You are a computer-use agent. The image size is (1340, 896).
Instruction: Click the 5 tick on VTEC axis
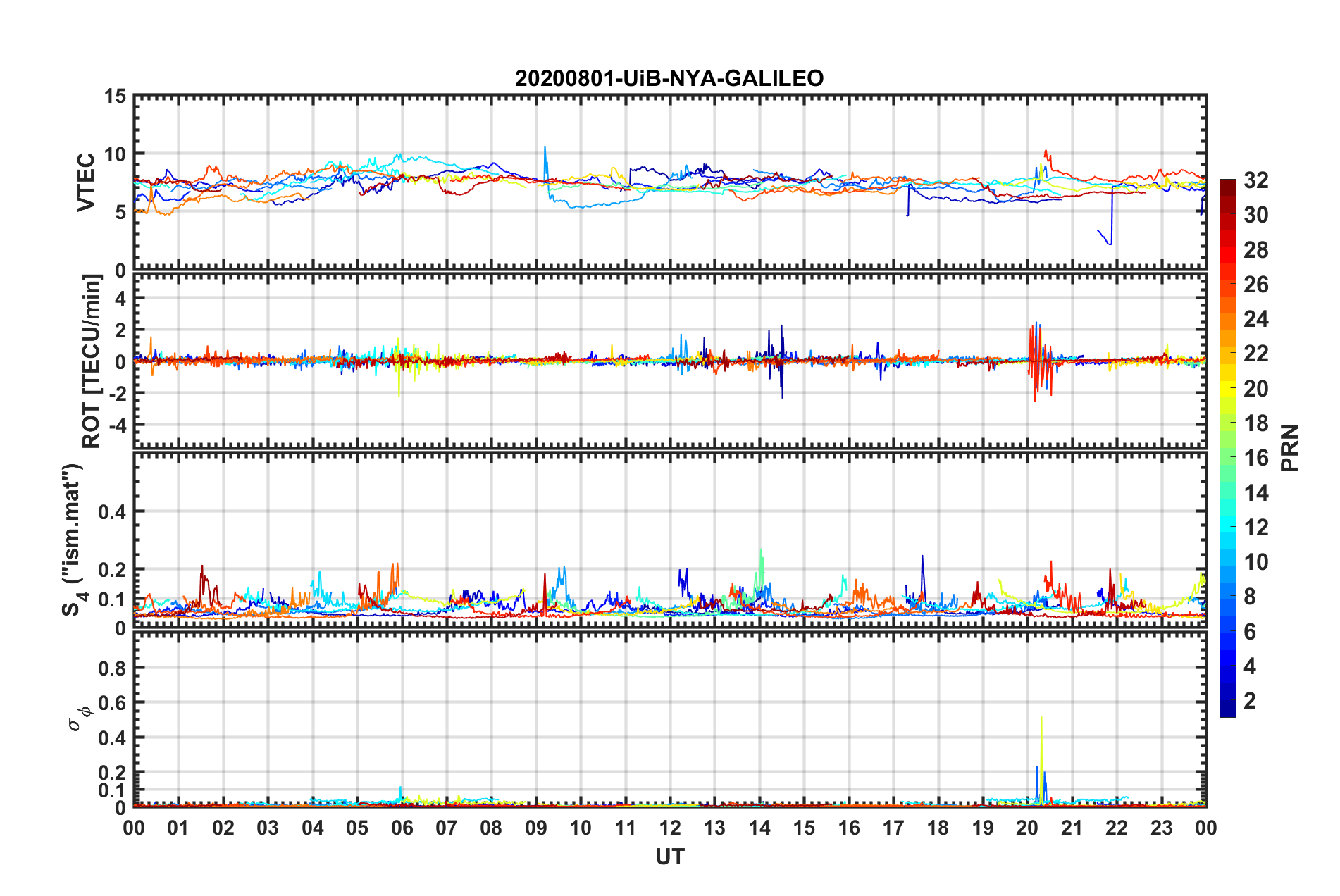tap(121, 212)
